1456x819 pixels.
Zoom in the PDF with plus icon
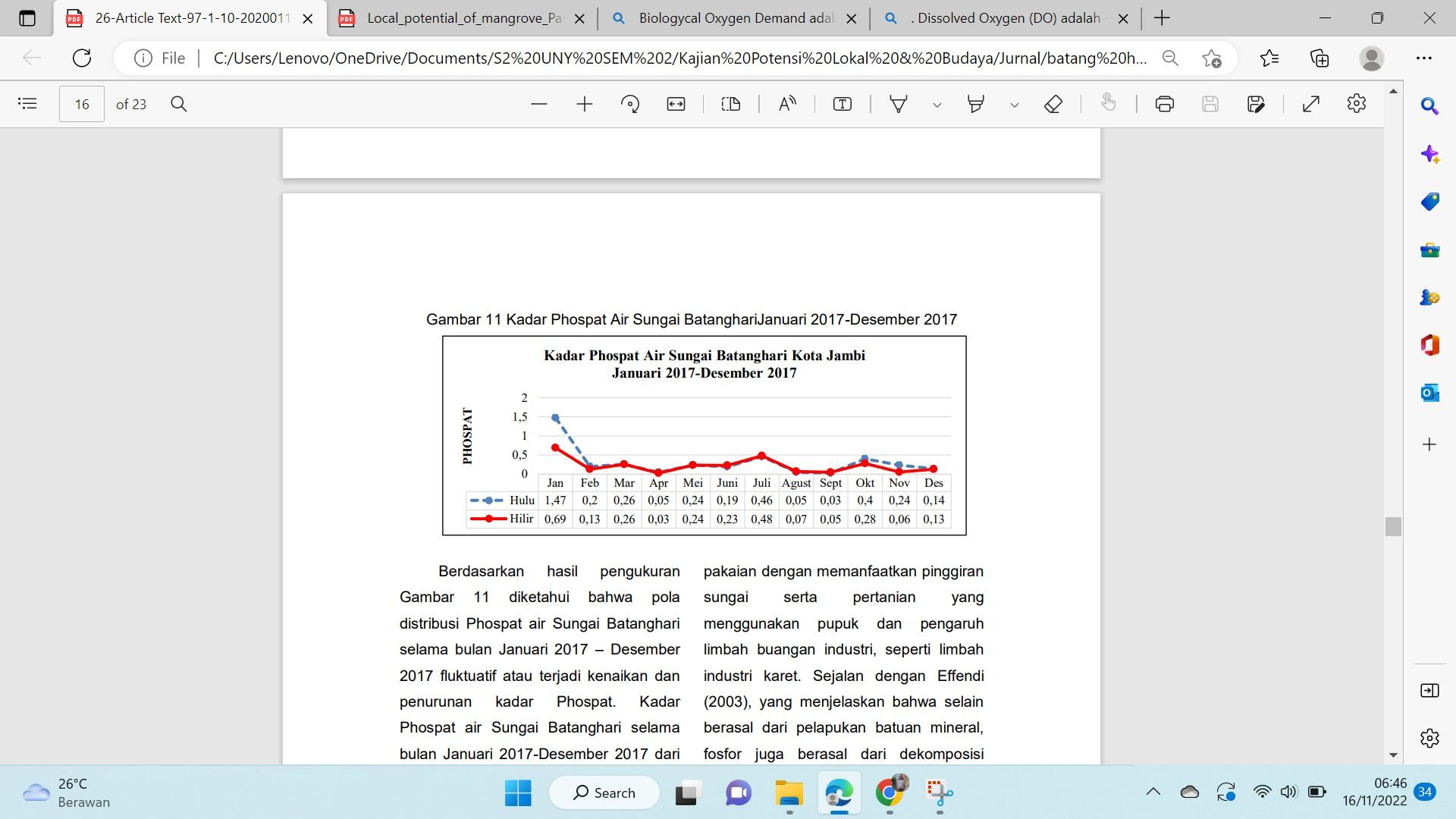tap(585, 104)
